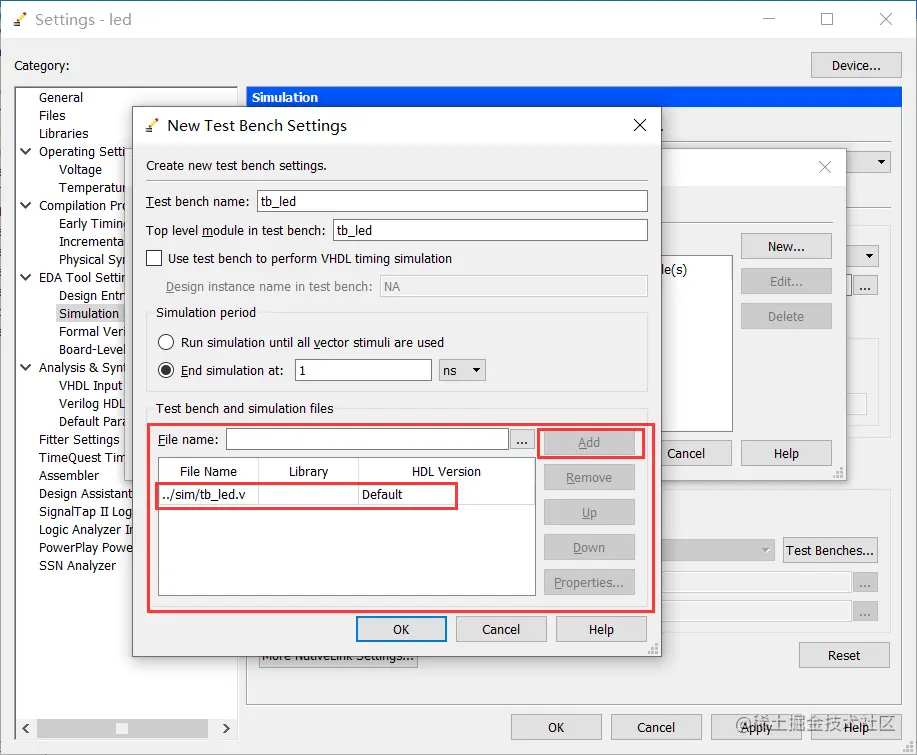Image resolution: width=917 pixels, height=755 pixels.
Task: Click the File name input field
Action: (367, 439)
